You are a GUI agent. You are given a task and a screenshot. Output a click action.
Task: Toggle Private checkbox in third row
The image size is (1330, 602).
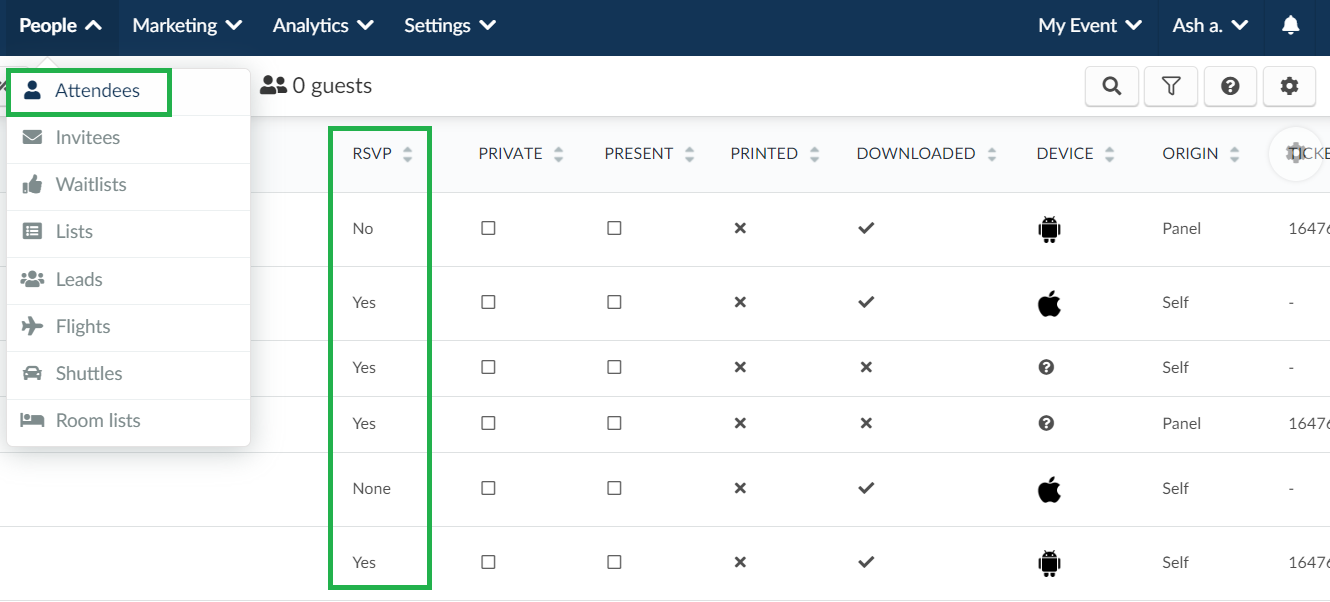(x=488, y=368)
